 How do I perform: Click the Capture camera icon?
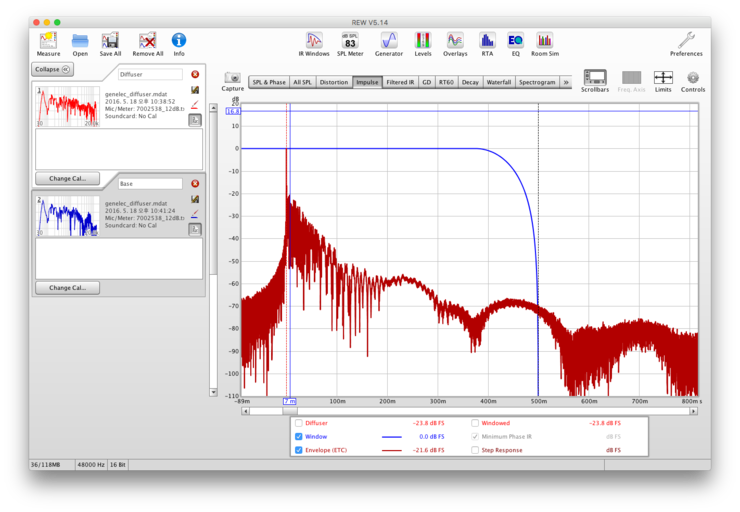coord(232,79)
